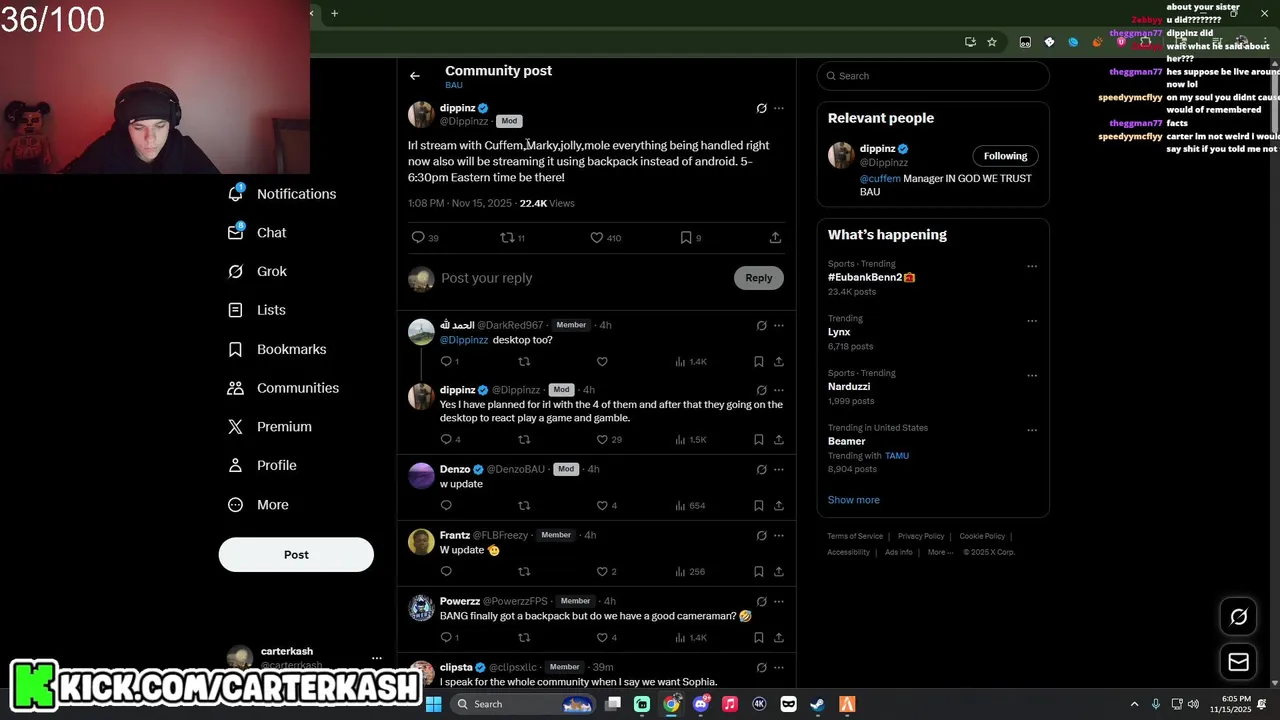
Task: Open #EubankBenn2 trending topic
Action: tap(871, 277)
